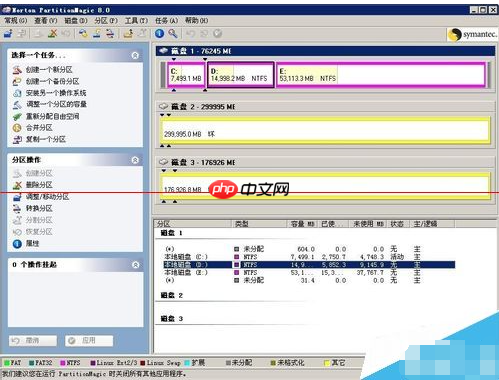Click the convert partition toolbar icon with arrows
The image size is (499, 380).
pyautogui.click(x=110, y=33)
